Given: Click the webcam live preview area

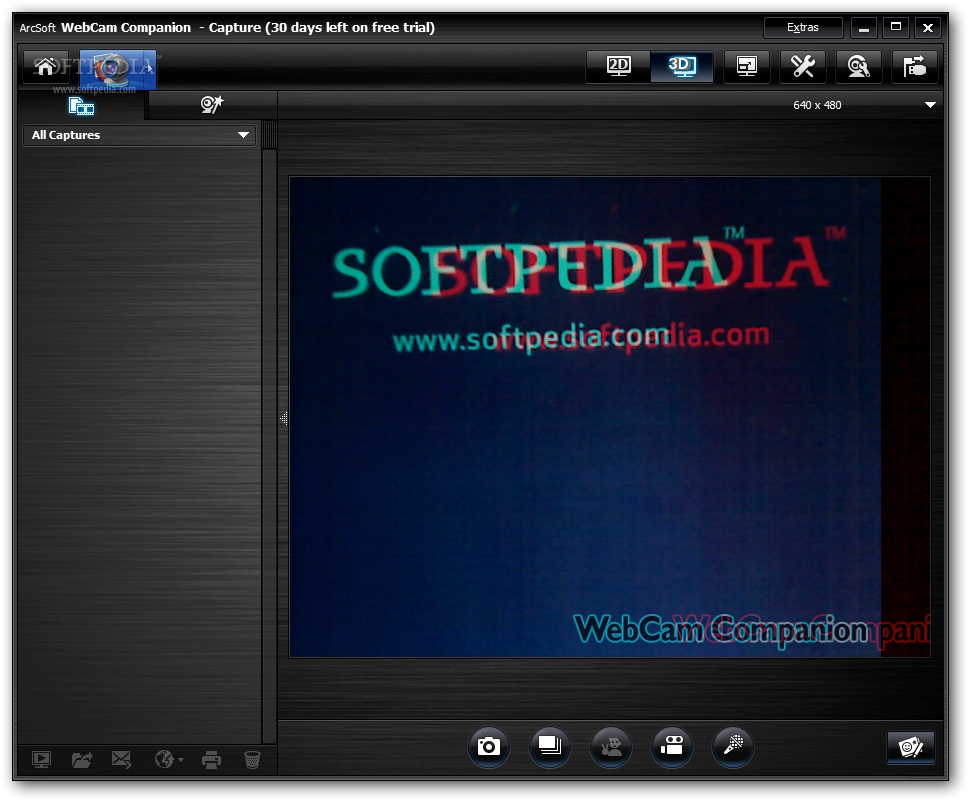Looking at the screenshot, I should point(609,417).
